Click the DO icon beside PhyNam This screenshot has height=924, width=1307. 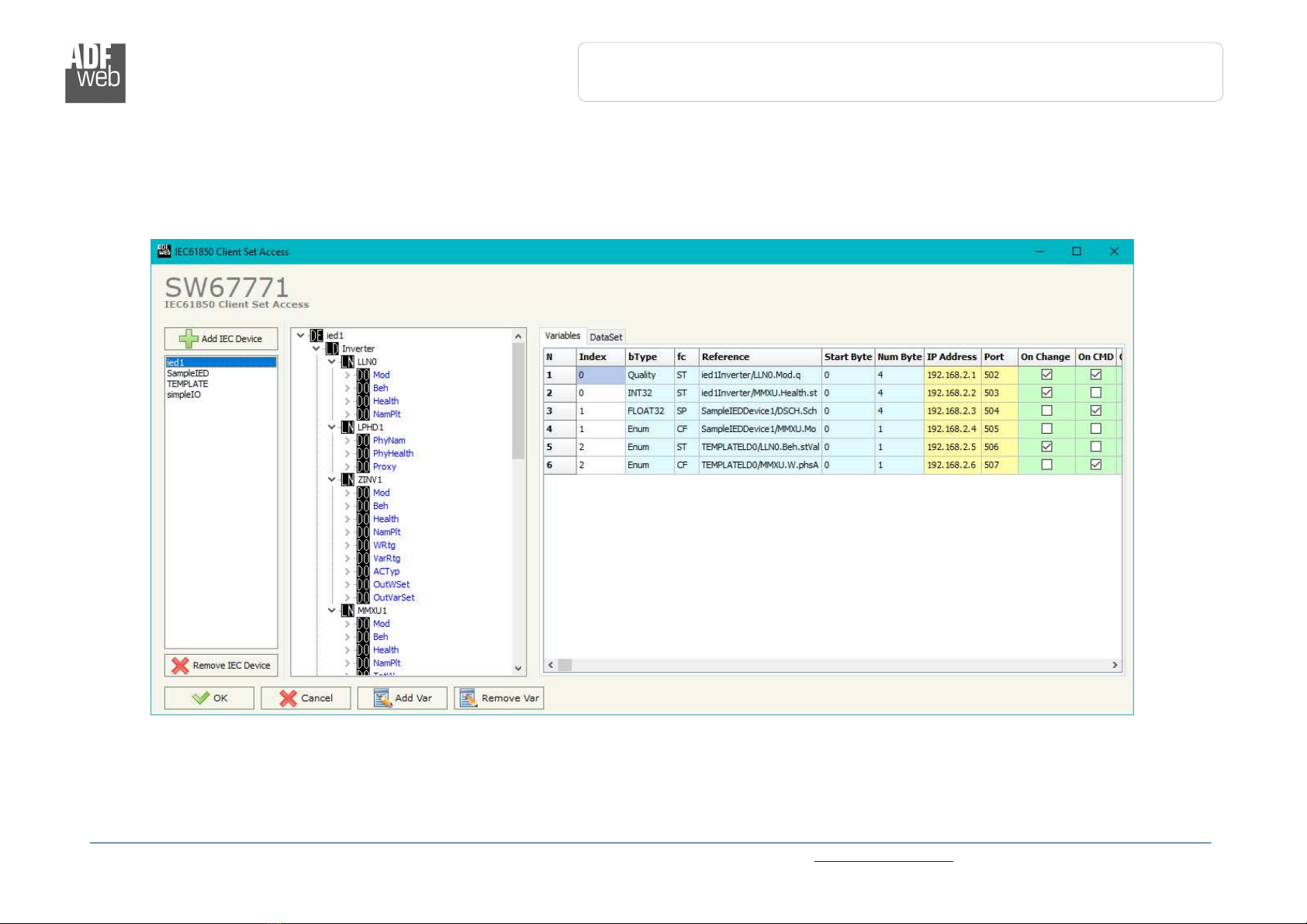(x=363, y=441)
